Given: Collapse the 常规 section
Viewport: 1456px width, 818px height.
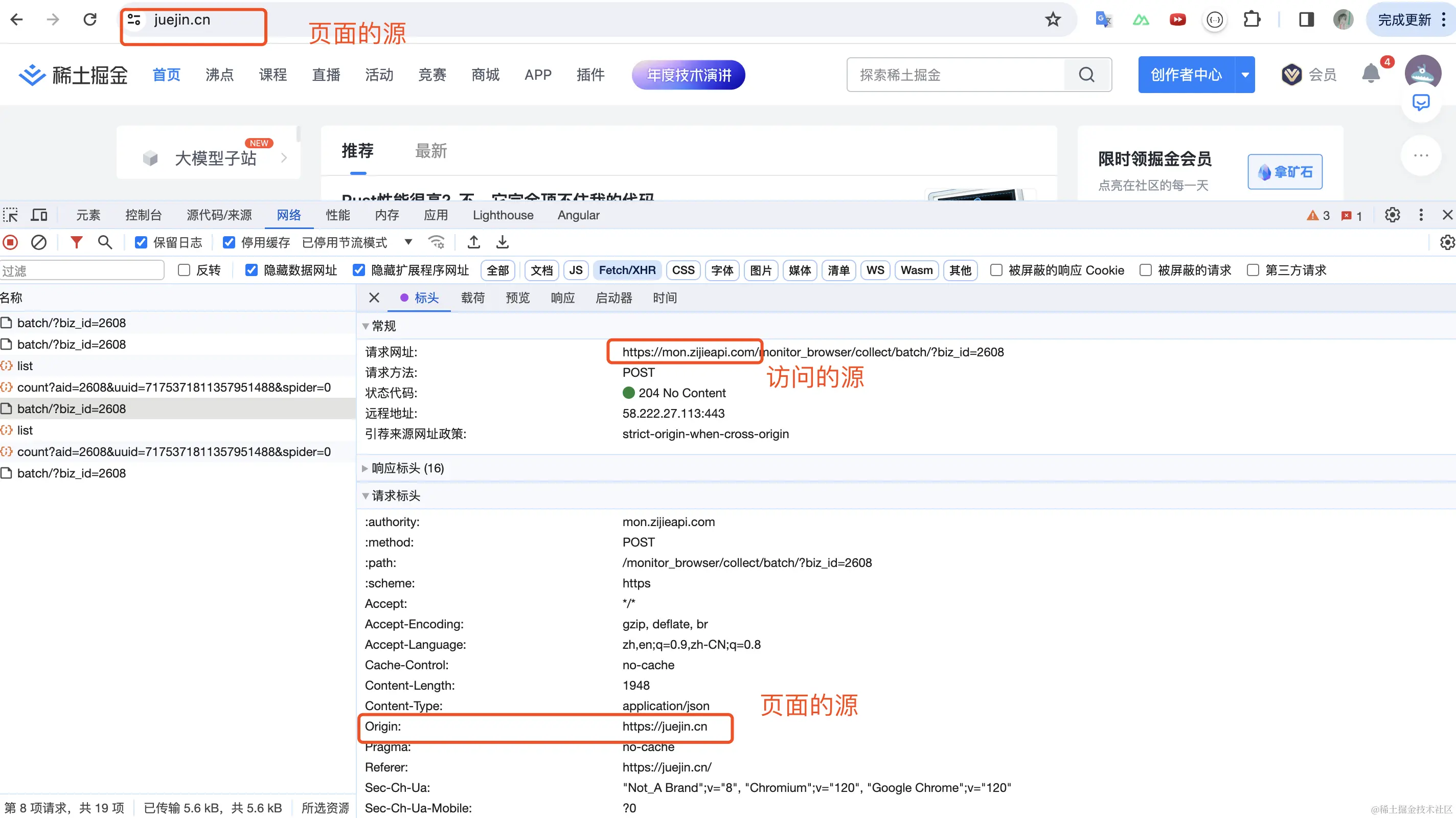Looking at the screenshot, I should click(365, 326).
